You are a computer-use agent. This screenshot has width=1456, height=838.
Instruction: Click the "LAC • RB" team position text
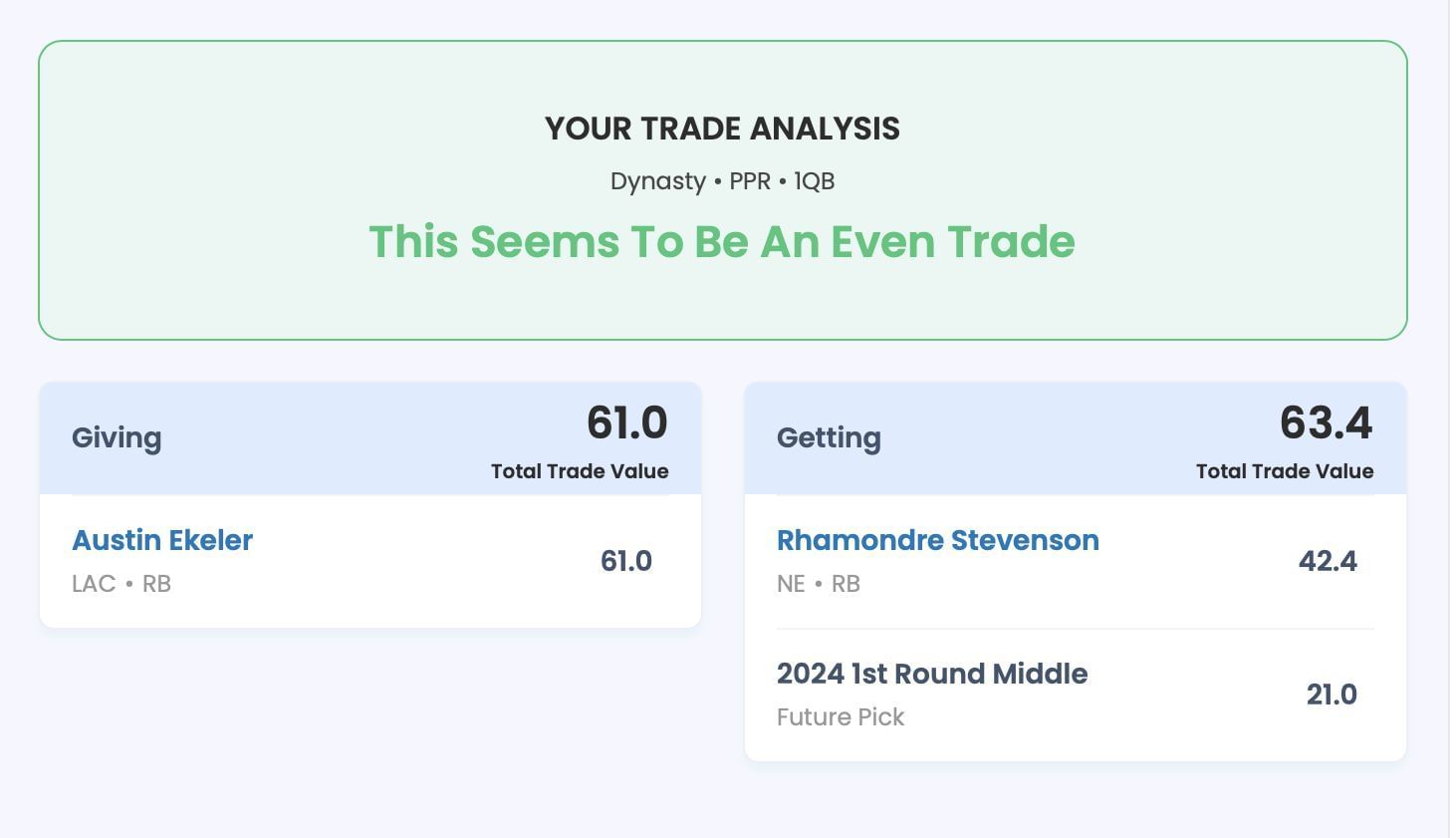pos(121,584)
